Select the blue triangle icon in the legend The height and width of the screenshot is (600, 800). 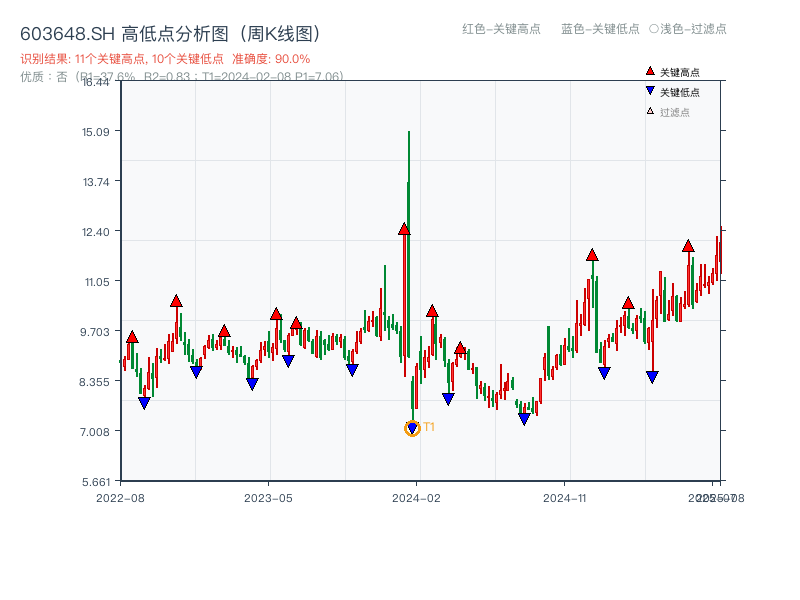tap(650, 91)
